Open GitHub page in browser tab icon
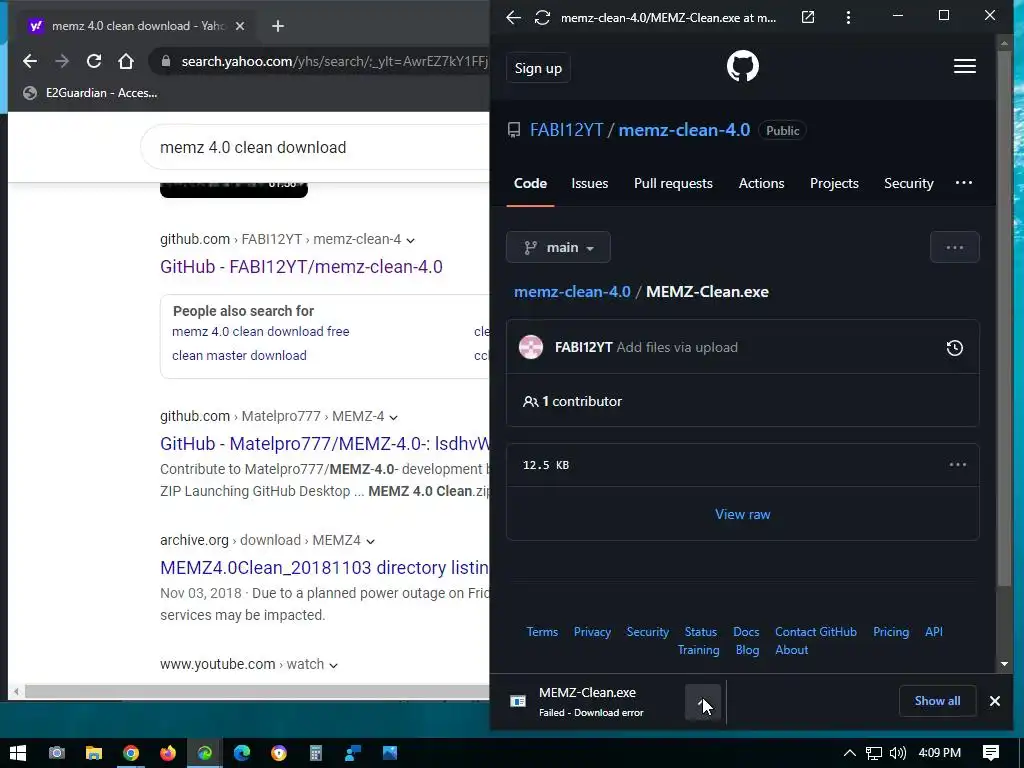The width and height of the screenshot is (1024, 768). tap(808, 18)
